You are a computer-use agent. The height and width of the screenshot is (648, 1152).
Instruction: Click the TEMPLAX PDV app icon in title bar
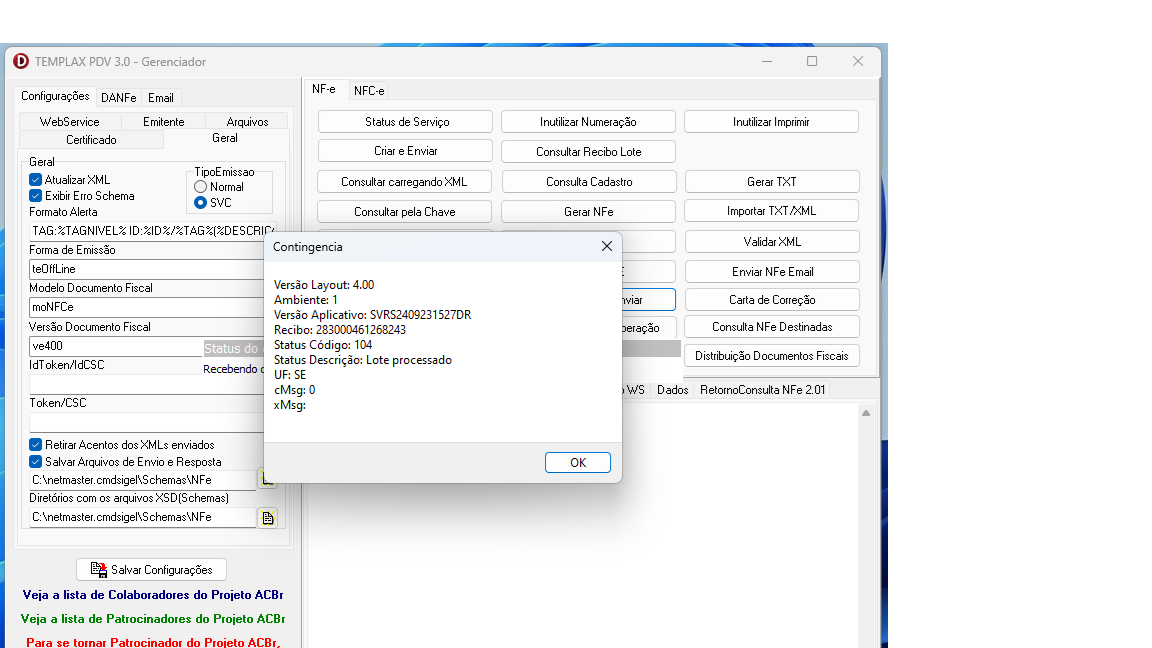pos(21,61)
